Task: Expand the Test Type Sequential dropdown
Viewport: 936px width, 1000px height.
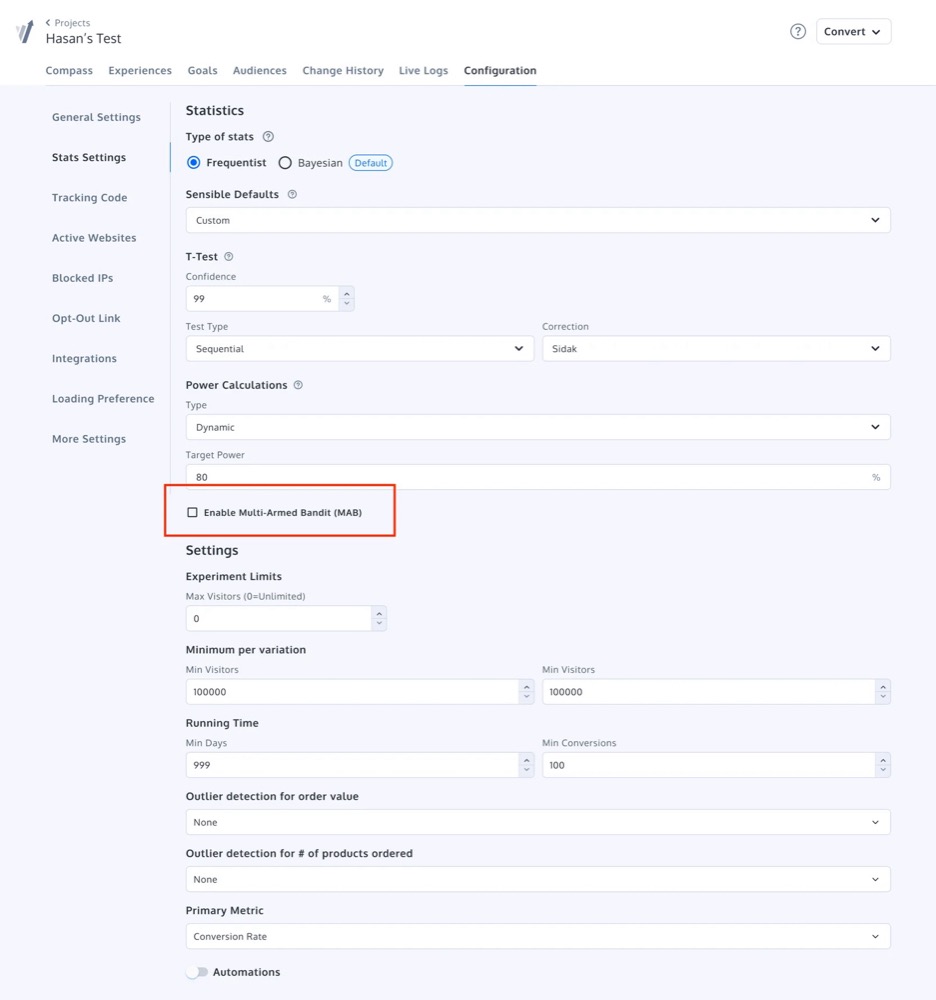Action: pyautogui.click(x=359, y=349)
